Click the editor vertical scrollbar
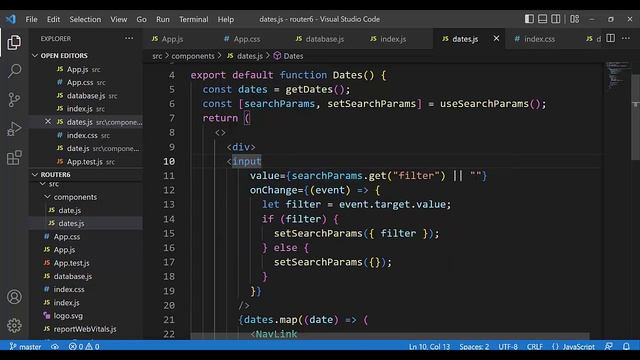Image resolution: width=640 pixels, height=360 pixels. (635, 117)
